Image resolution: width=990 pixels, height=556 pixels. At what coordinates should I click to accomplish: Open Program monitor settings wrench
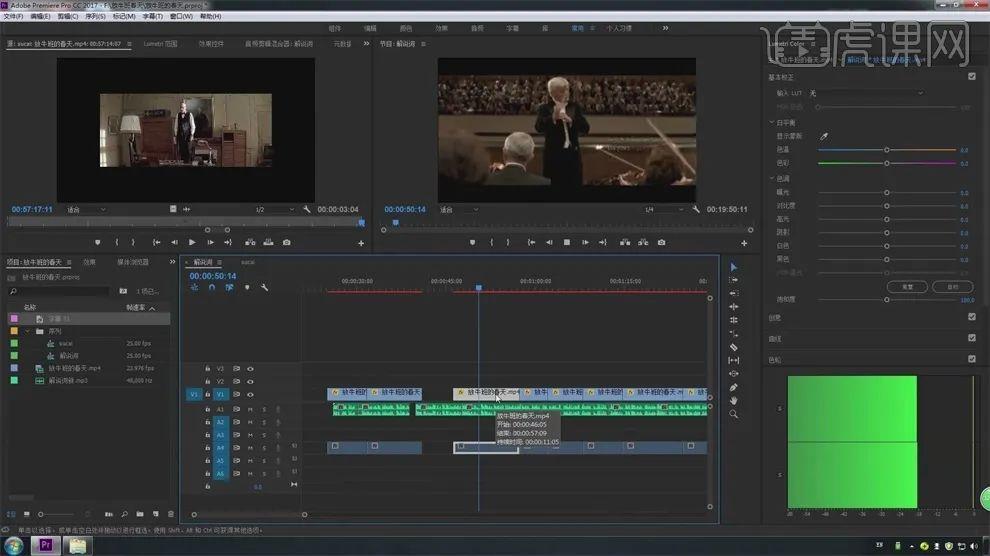point(696,210)
